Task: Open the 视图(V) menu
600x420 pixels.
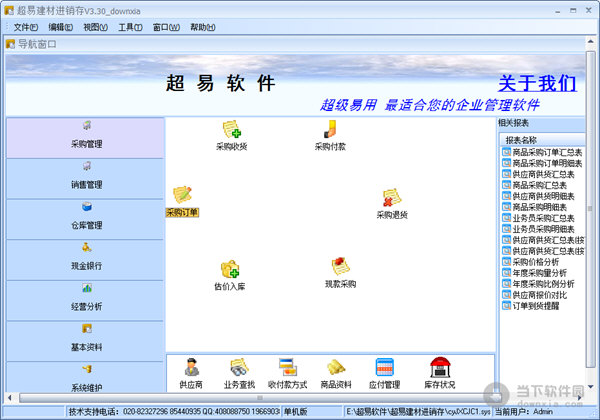Action: pyautogui.click(x=95, y=27)
